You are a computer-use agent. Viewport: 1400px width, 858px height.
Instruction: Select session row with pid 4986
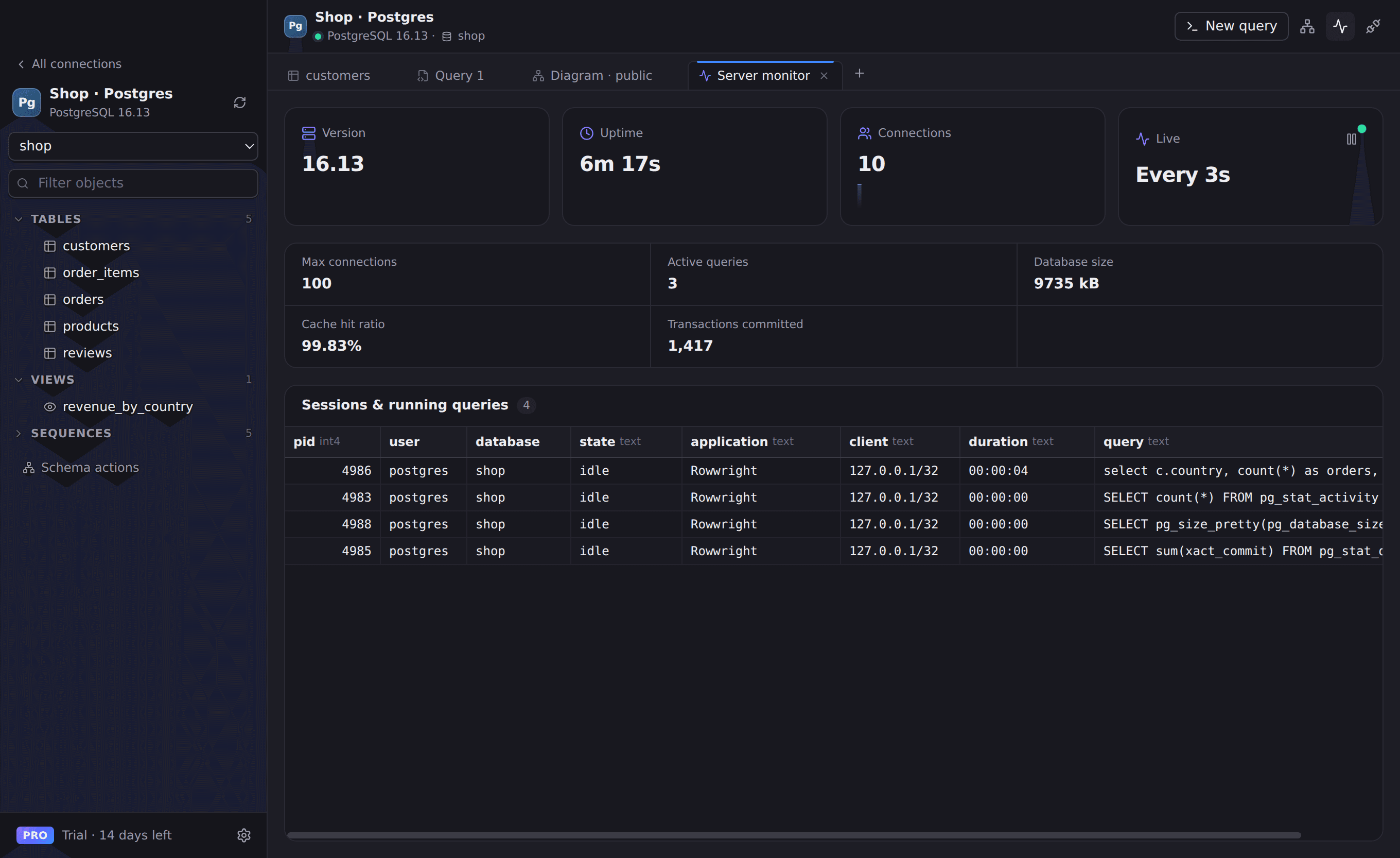(x=833, y=470)
